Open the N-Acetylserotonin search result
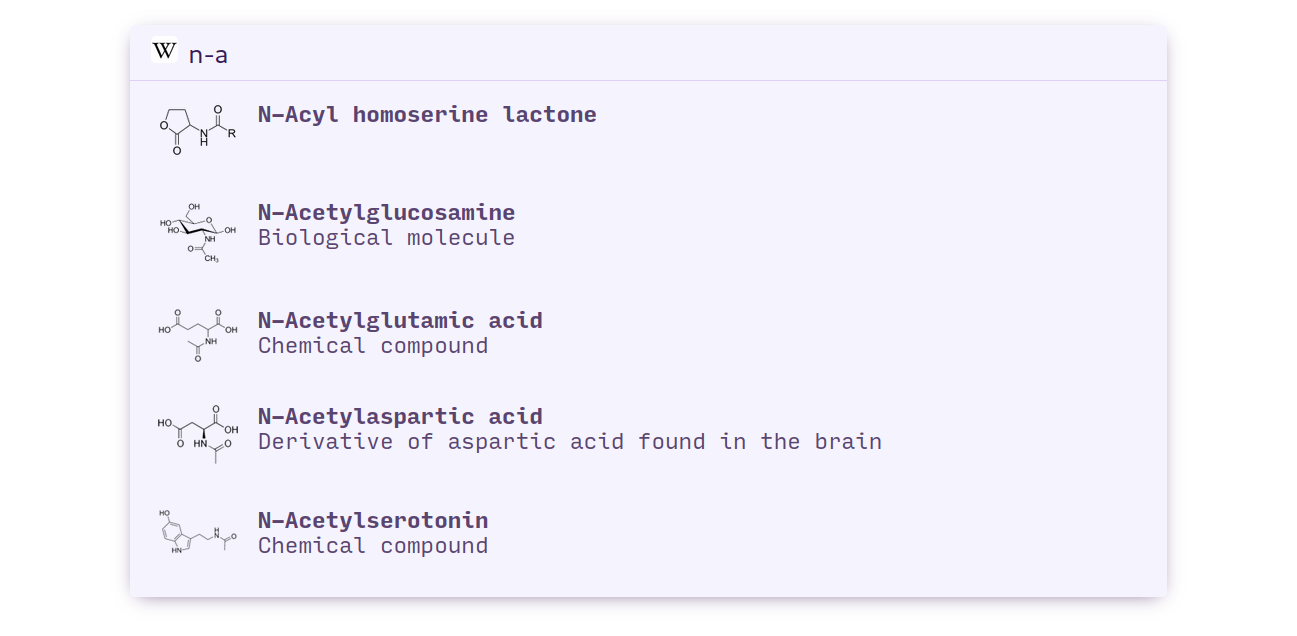1297x636 pixels. [x=648, y=534]
